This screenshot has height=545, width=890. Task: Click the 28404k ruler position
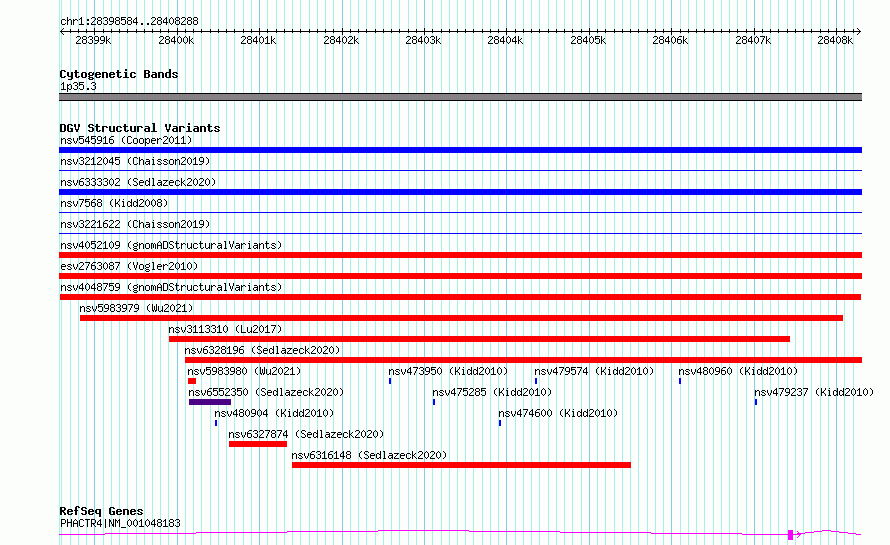[505, 40]
